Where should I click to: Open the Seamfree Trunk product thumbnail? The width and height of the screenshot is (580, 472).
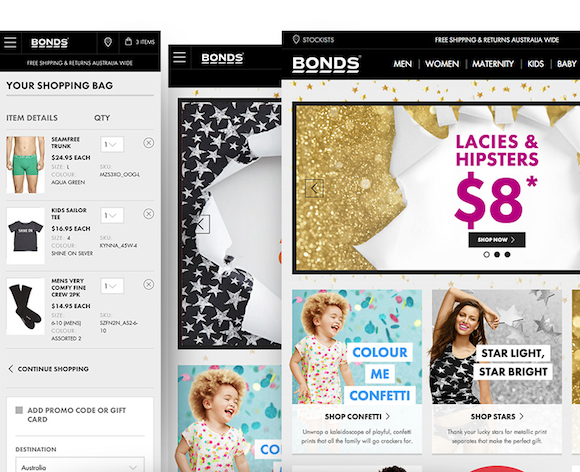[x=26, y=165]
